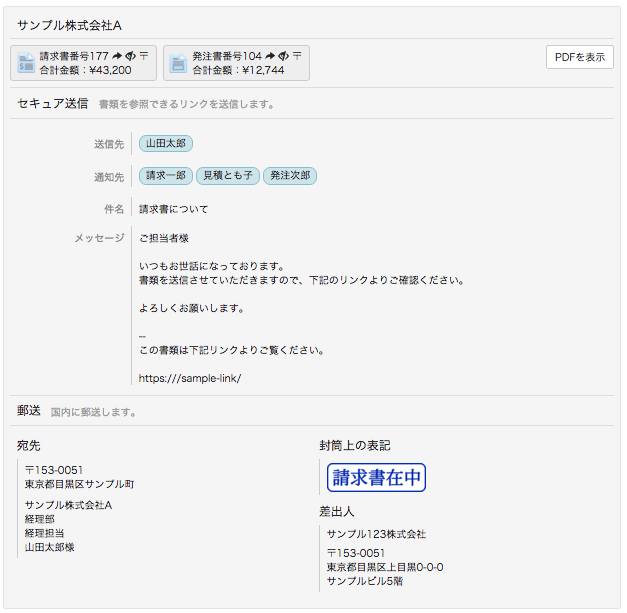Screen dimensions: 627x613
Task: Click the 経理担当 line in destination
Action: 44,533
